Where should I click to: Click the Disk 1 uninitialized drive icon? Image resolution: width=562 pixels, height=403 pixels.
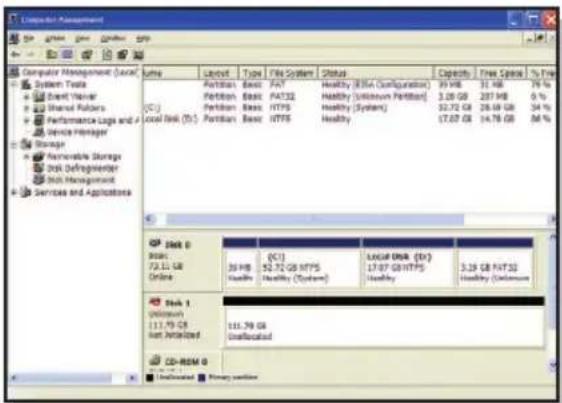(x=155, y=302)
